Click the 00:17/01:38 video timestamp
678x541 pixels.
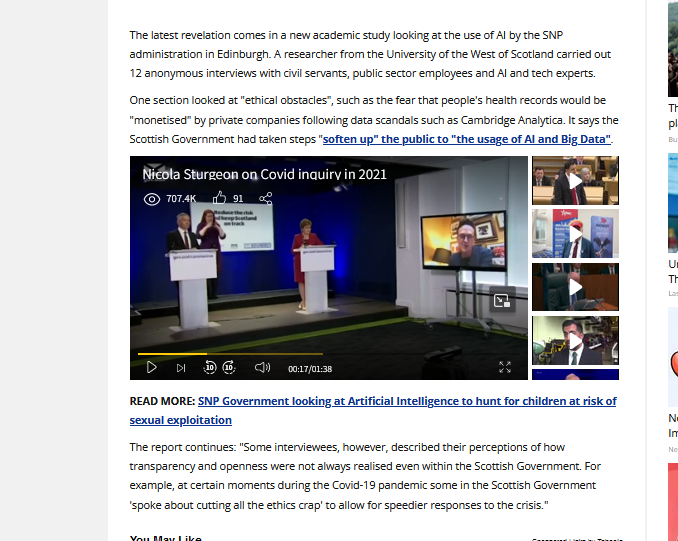point(310,369)
